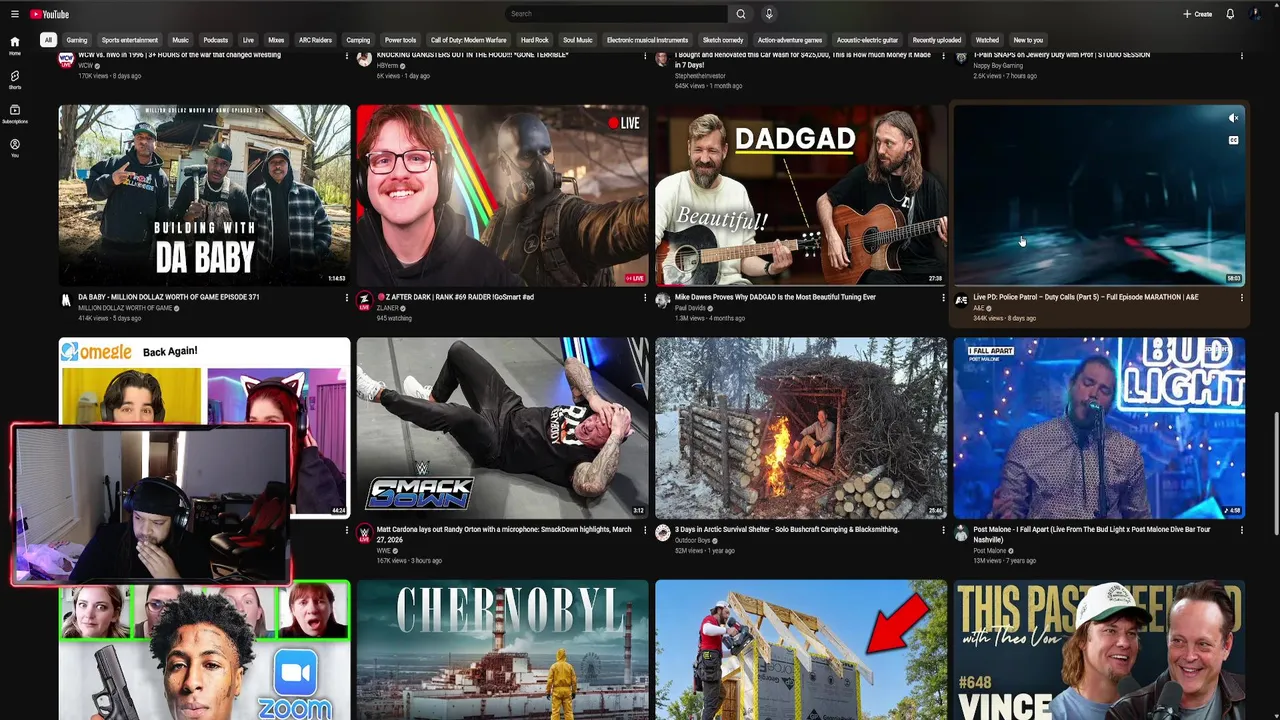Open Outdoor Boys channel name link

pyautogui.click(x=692, y=541)
